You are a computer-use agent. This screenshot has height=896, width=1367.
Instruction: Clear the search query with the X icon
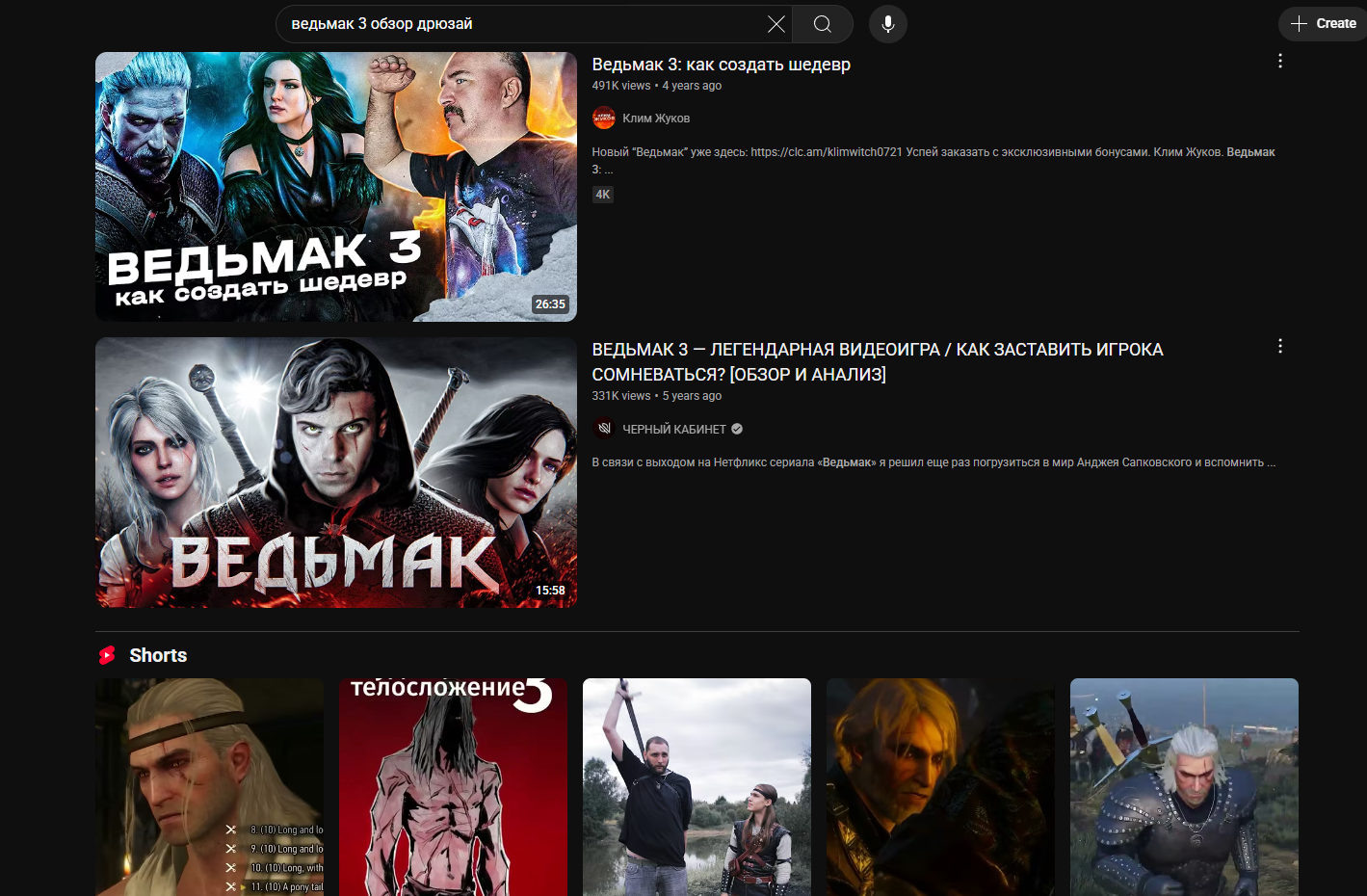pyautogui.click(x=776, y=24)
